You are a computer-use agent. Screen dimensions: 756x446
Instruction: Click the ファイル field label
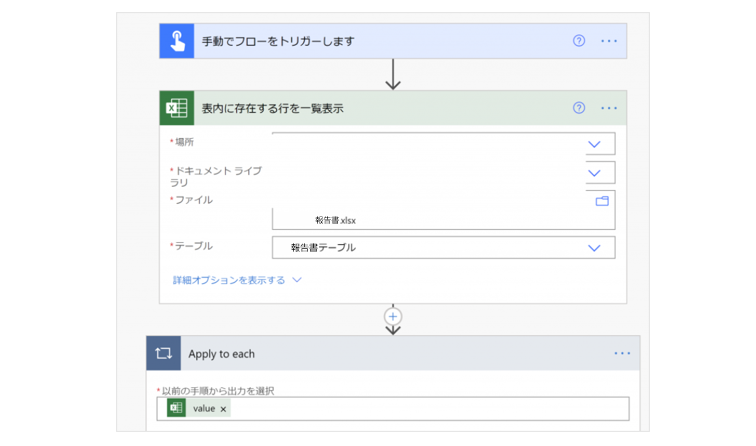click(x=193, y=200)
